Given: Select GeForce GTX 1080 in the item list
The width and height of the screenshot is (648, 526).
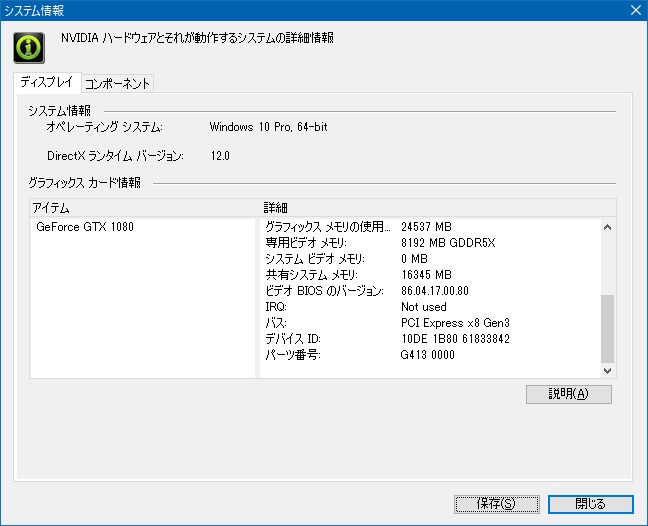Looking at the screenshot, I should [85, 227].
